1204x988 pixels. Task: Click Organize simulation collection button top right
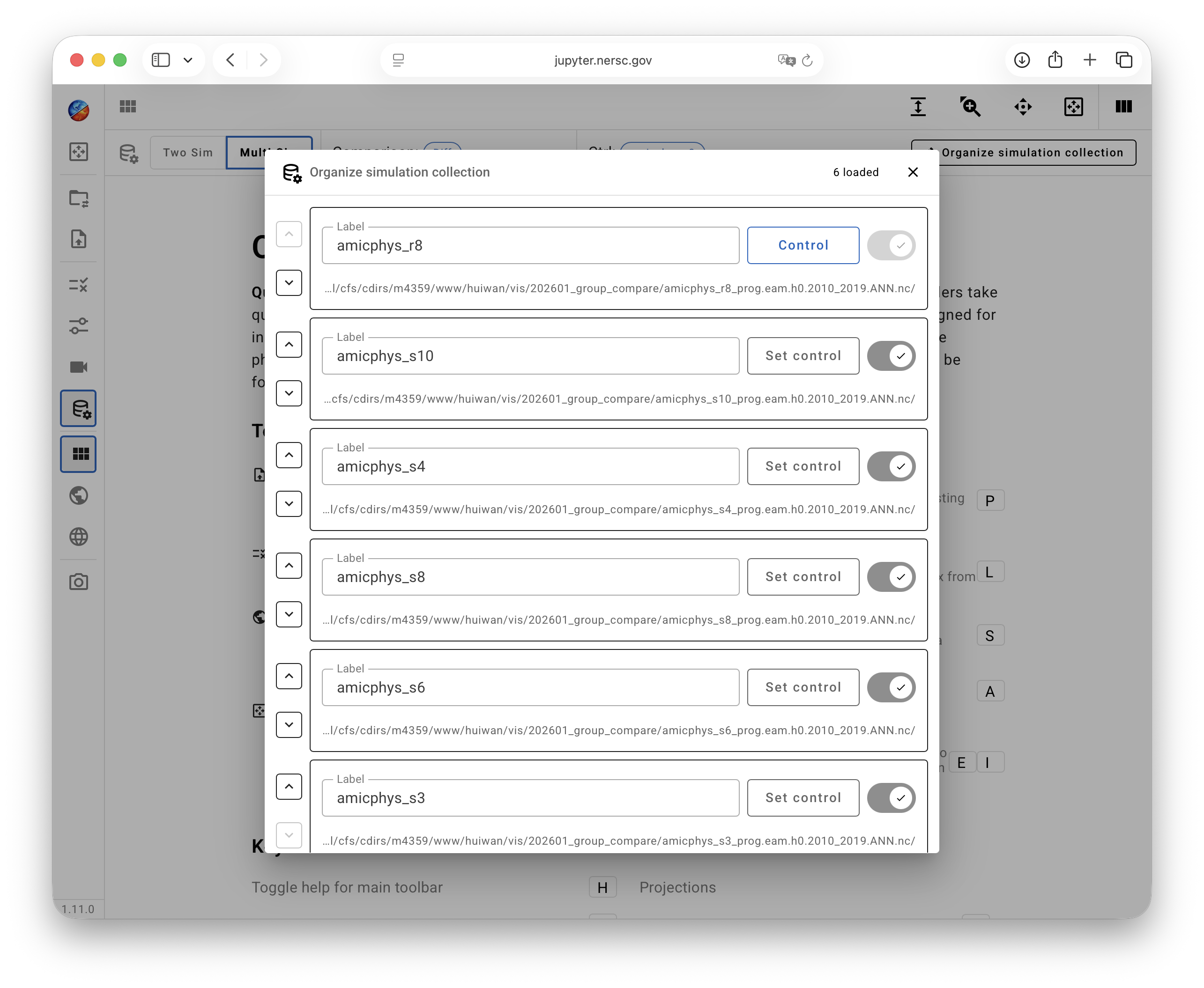click(1023, 152)
